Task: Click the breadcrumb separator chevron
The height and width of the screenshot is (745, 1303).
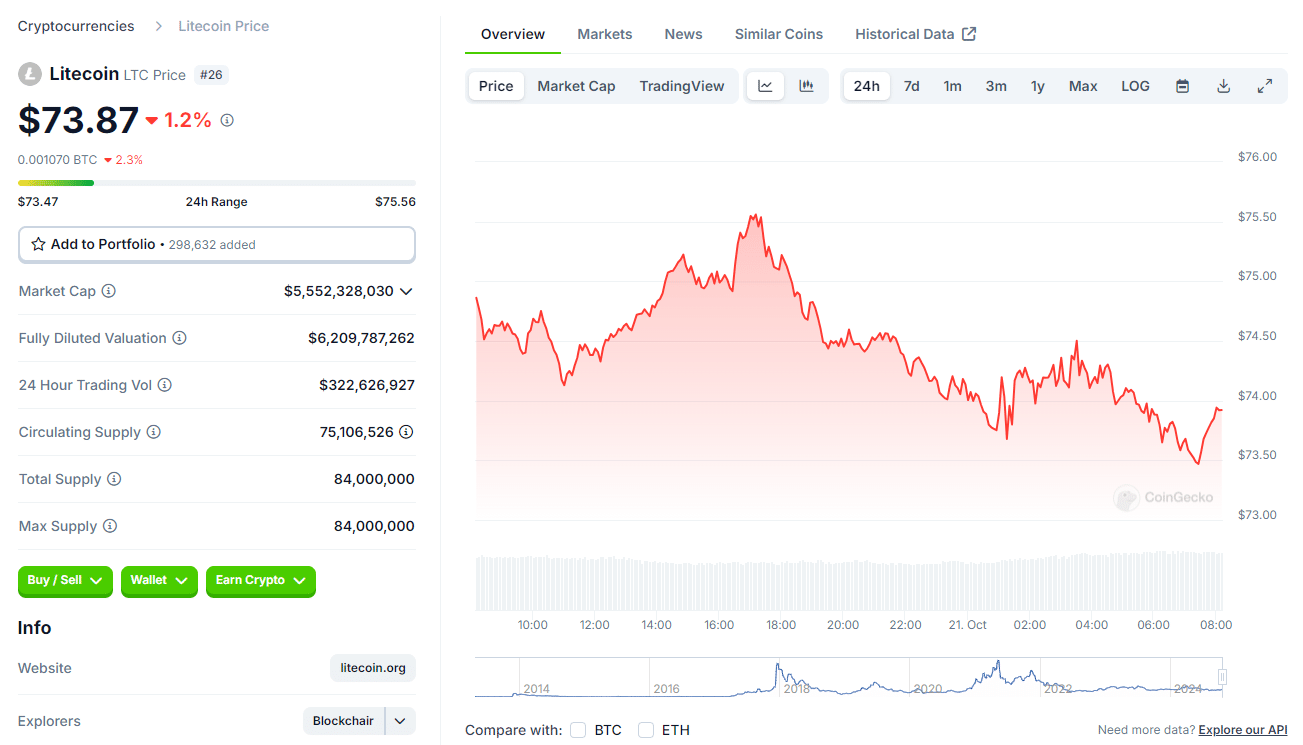Action: (158, 26)
